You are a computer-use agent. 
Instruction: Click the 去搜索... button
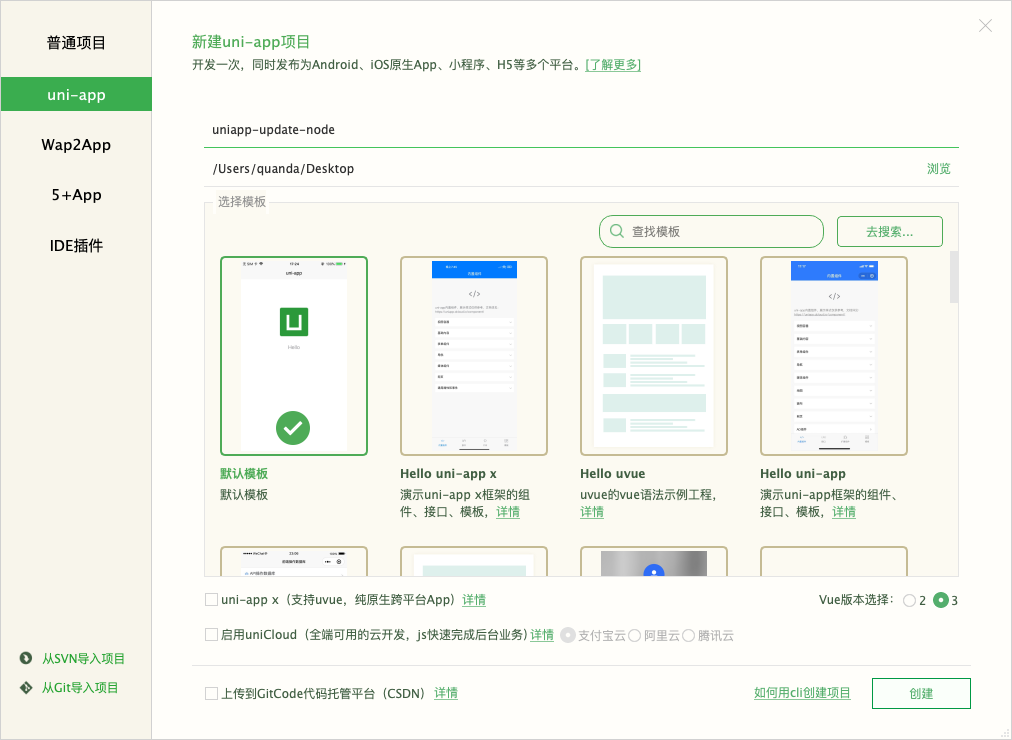(889, 232)
